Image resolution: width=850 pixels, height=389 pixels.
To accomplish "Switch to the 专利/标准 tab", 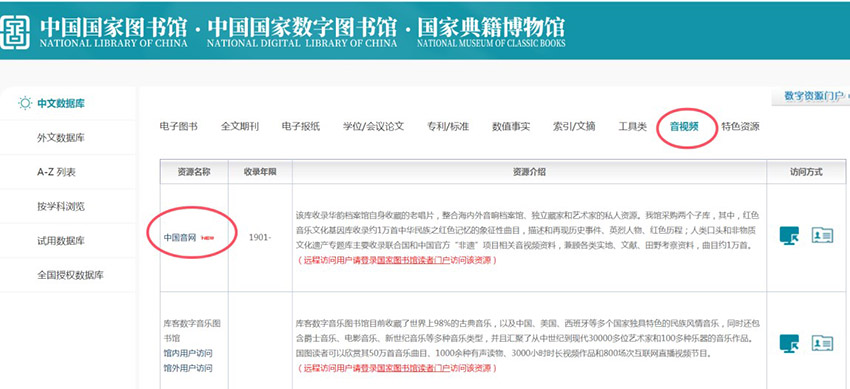I will (448, 126).
